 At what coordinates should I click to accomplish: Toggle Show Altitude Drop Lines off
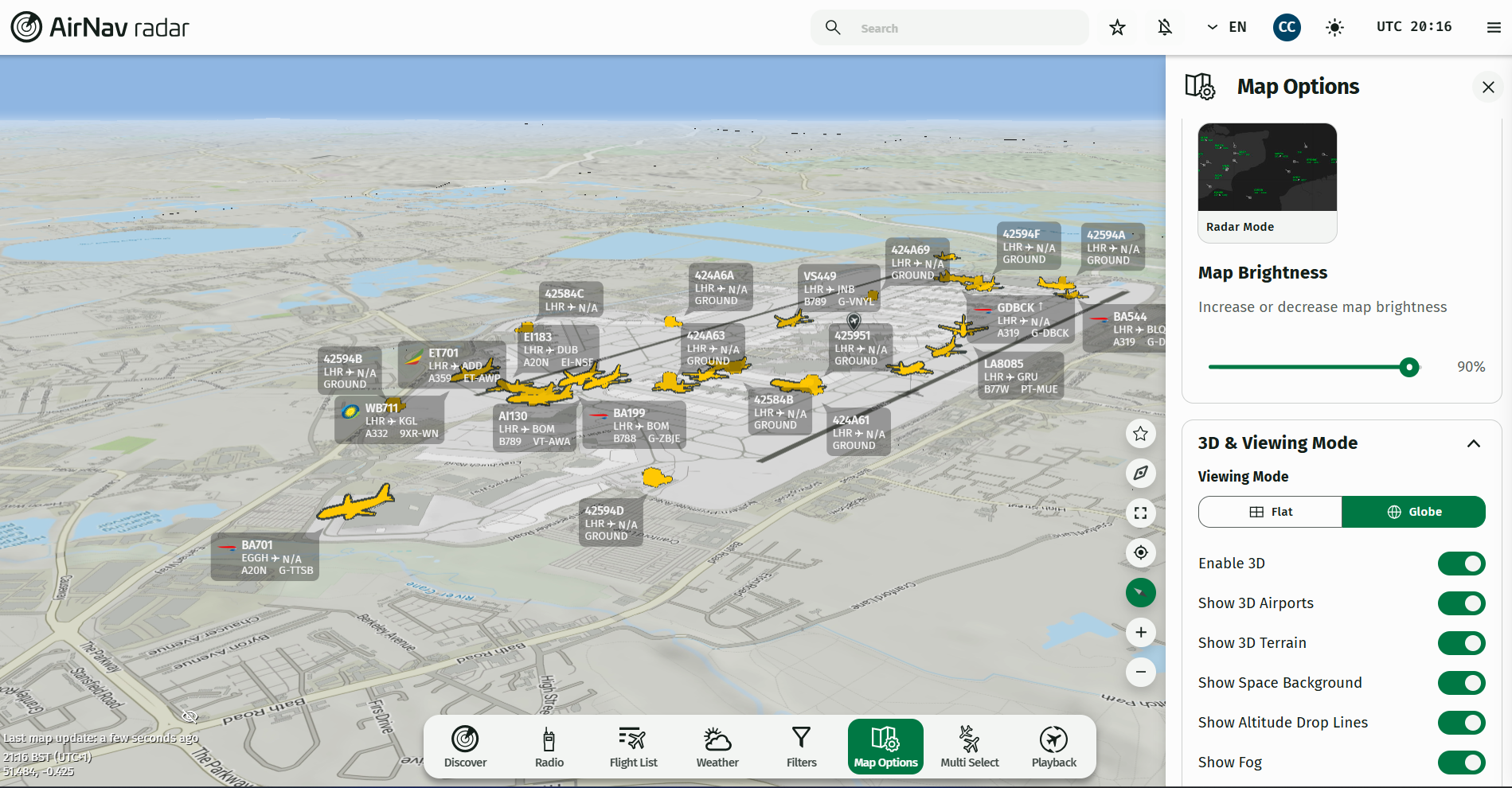pos(1462,723)
